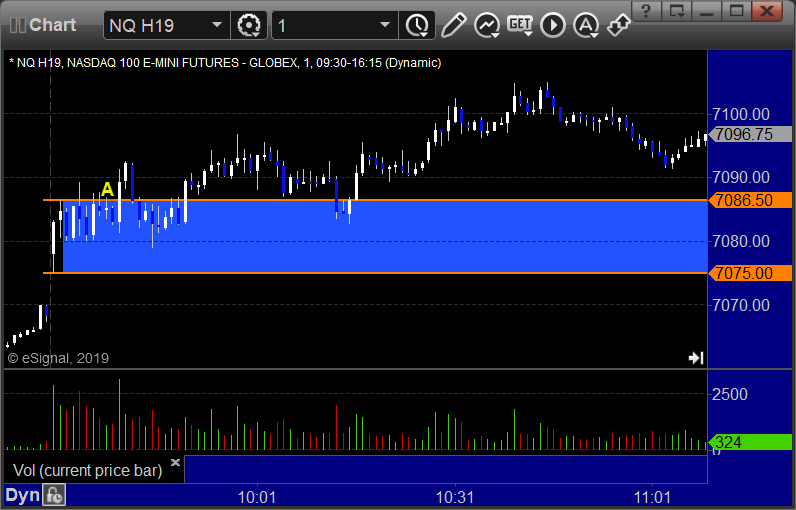
Task: Click into the NQ H19 symbol field
Action: [167, 25]
